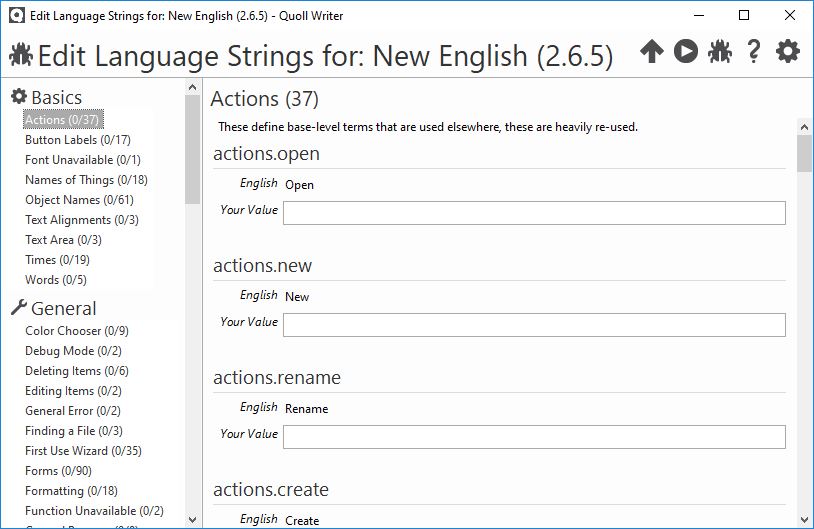
Task: Click the General section wrench icon
Action: tap(19, 307)
